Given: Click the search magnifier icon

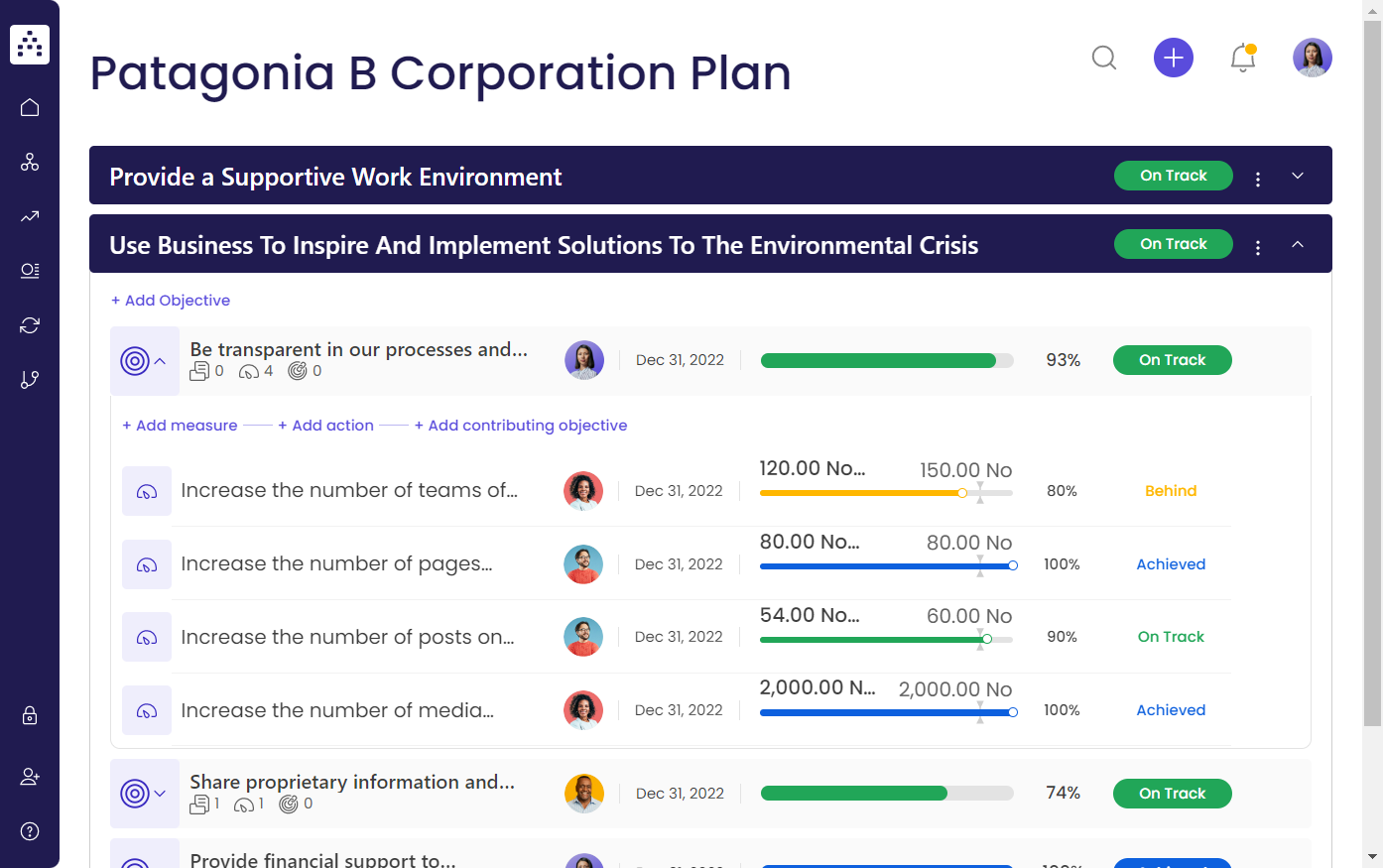Looking at the screenshot, I should pos(1104,58).
